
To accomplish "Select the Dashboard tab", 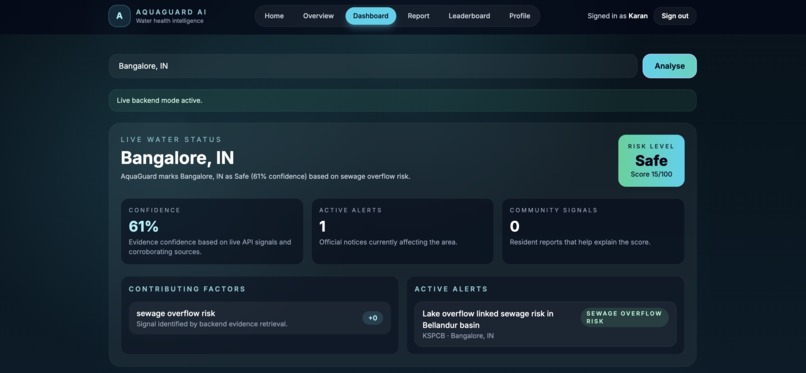I will click(x=371, y=16).
